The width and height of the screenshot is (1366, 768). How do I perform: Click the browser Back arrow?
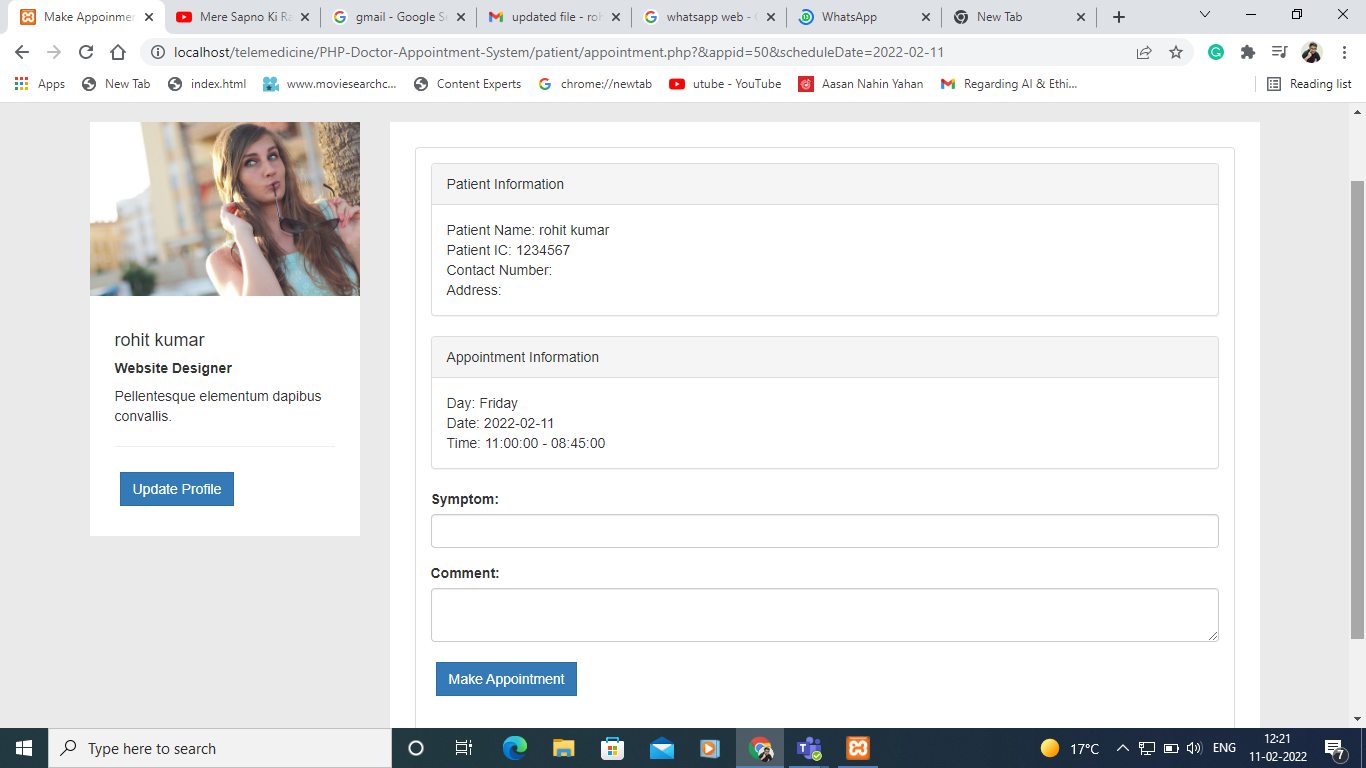pos(23,51)
